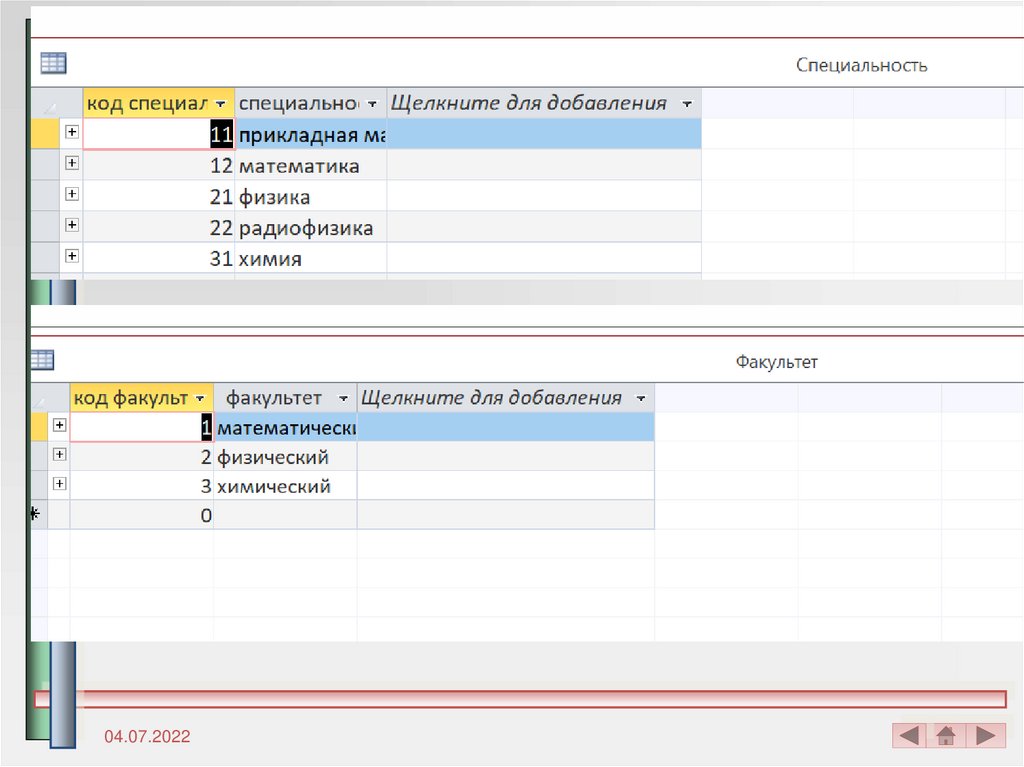Click Щелкните для добавления in Факультет table

pyautogui.click(x=490, y=397)
